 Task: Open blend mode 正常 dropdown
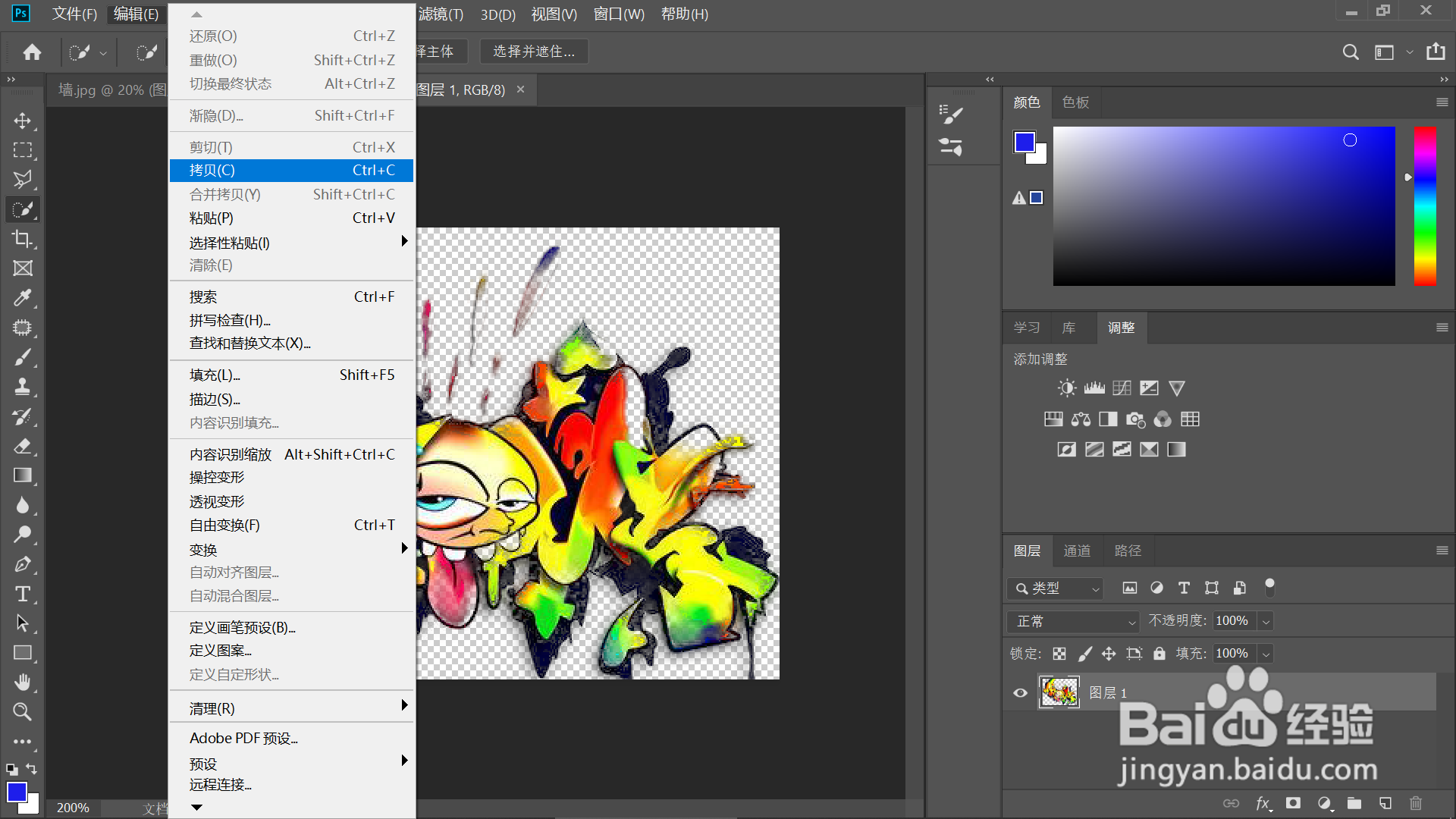(1073, 621)
